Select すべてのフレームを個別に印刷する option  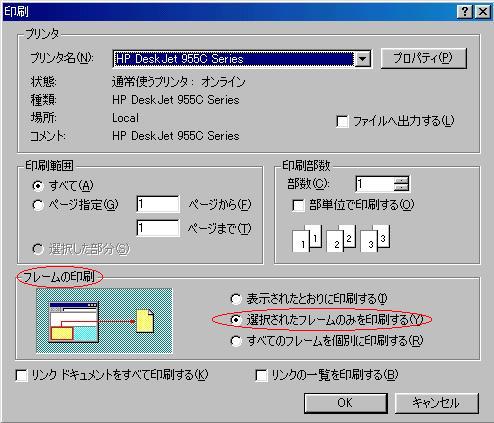[236, 341]
